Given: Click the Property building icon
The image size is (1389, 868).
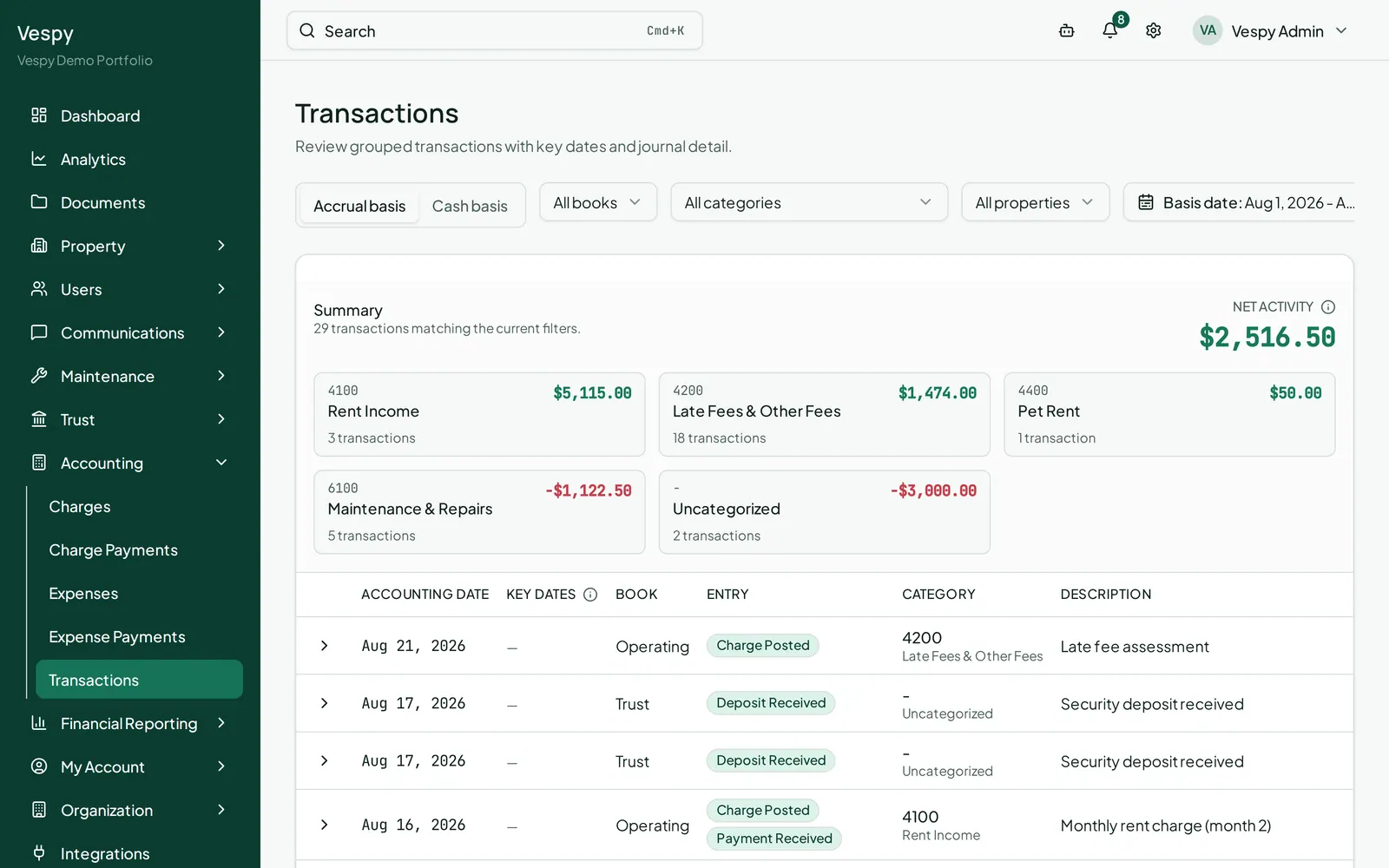Looking at the screenshot, I should (39, 246).
